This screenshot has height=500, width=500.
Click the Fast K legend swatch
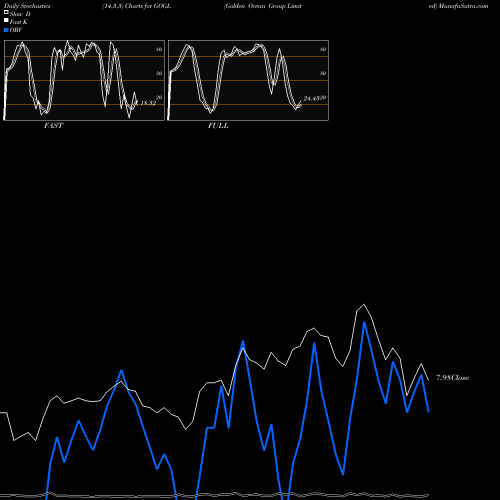6,20
